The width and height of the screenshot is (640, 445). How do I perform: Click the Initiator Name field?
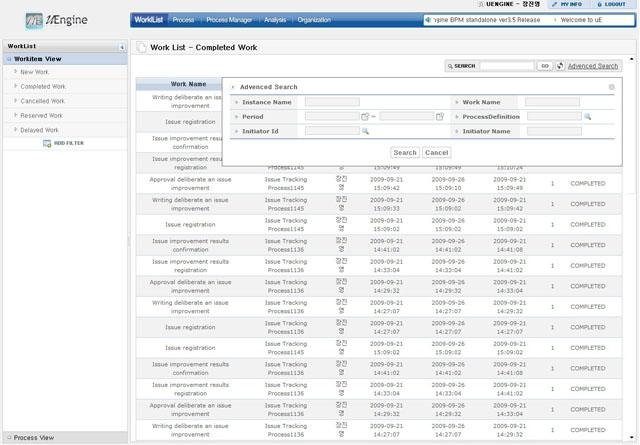554,131
